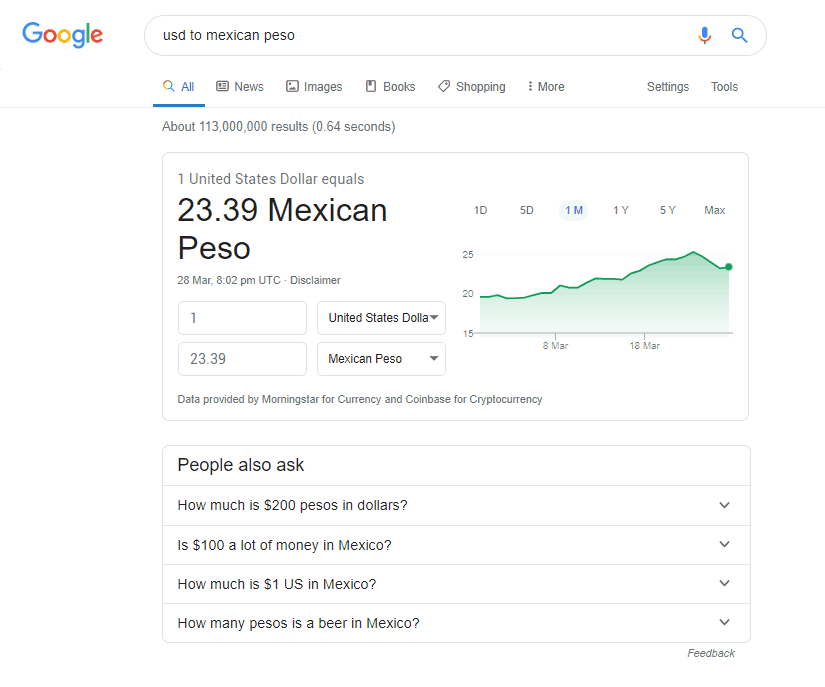Expand "How much is $200 pesos in dollars?"

pyautogui.click(x=456, y=505)
